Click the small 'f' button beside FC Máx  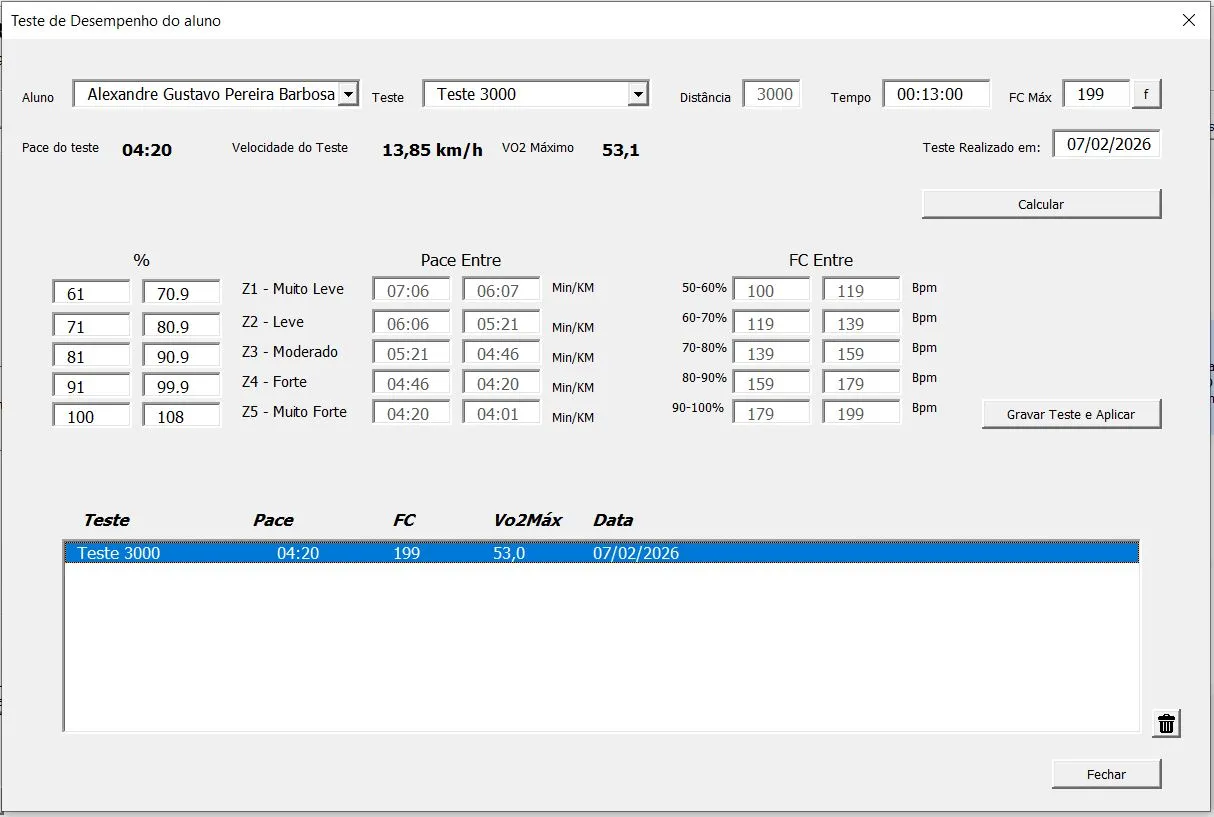(1146, 94)
